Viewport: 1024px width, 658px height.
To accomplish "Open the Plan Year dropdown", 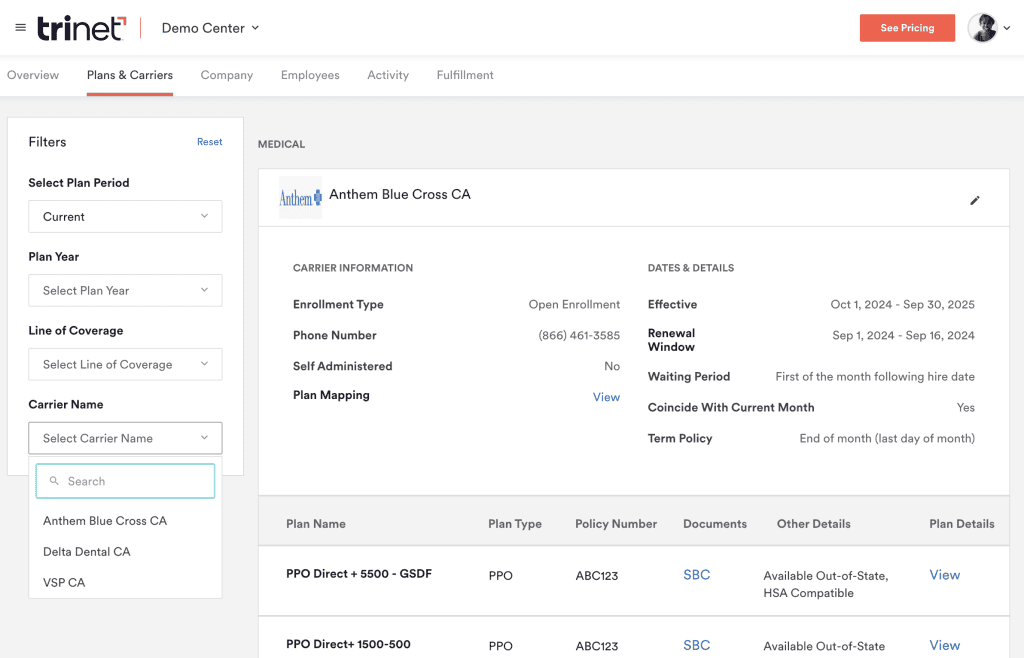I will 125,290.
